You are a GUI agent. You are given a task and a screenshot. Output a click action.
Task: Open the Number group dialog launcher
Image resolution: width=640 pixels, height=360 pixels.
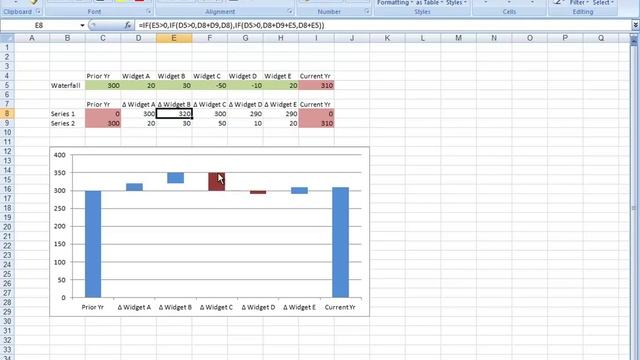tap(367, 11)
